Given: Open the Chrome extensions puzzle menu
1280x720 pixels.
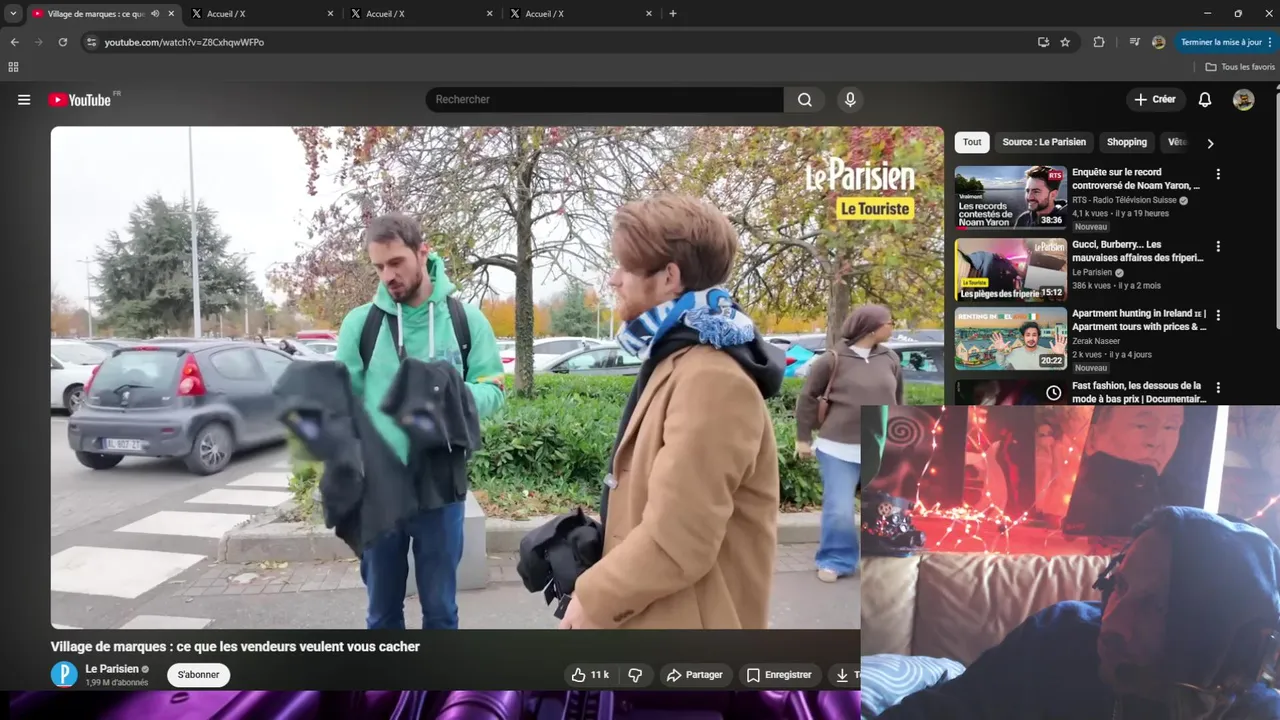Looking at the screenshot, I should pos(1099,42).
